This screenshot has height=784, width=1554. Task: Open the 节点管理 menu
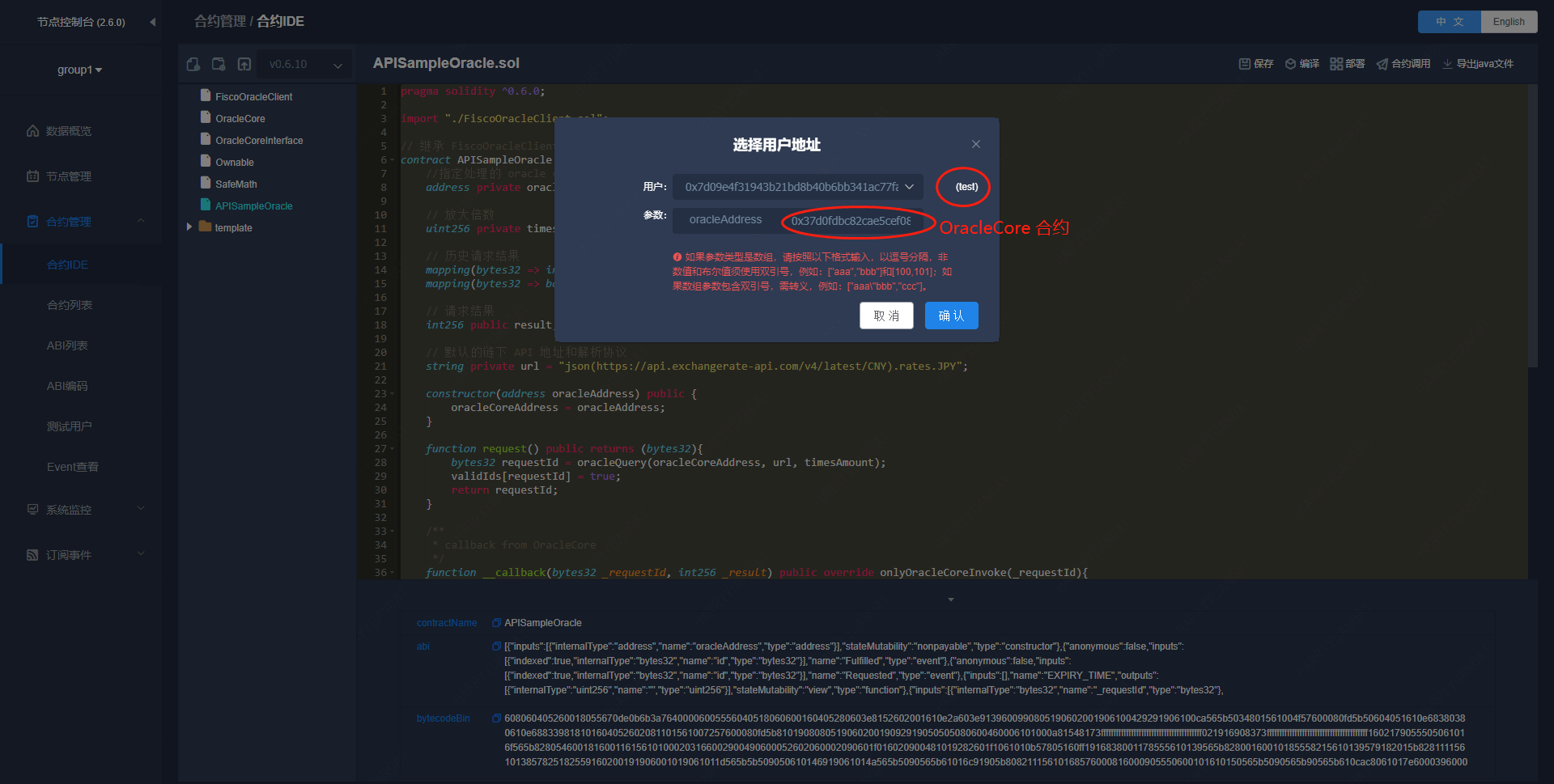coord(69,176)
